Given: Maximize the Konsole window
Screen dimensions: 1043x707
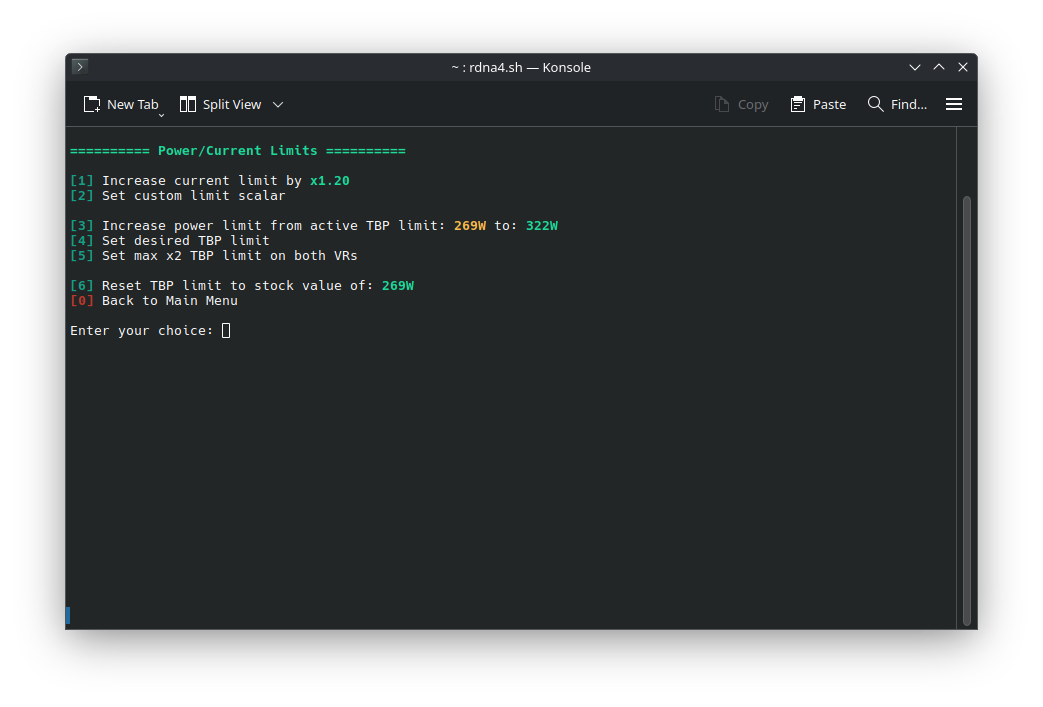Looking at the screenshot, I should (x=939, y=67).
